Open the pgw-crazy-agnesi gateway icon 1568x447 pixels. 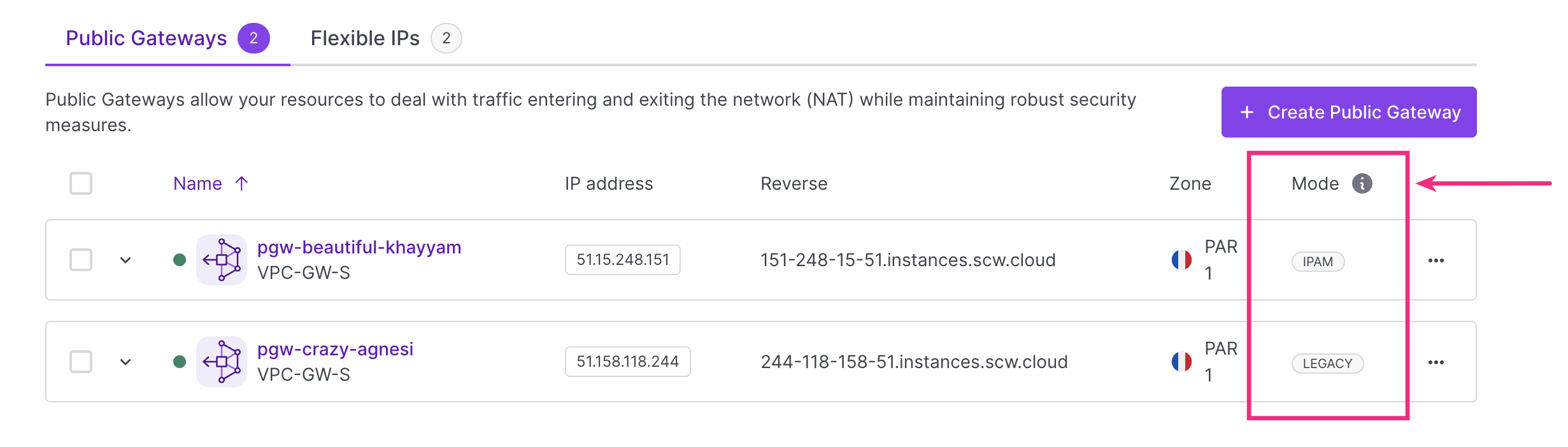tap(221, 362)
